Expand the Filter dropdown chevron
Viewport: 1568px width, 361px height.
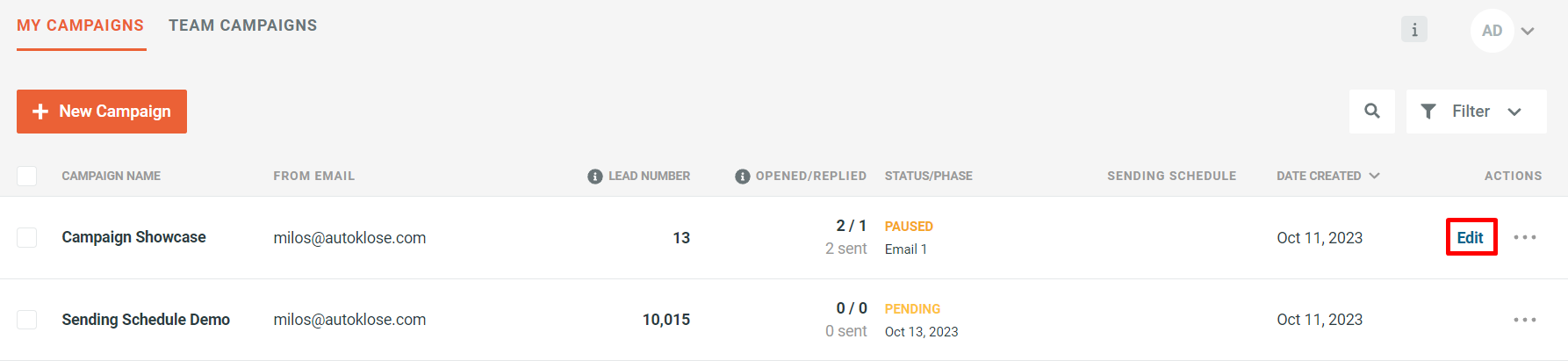(x=1514, y=112)
